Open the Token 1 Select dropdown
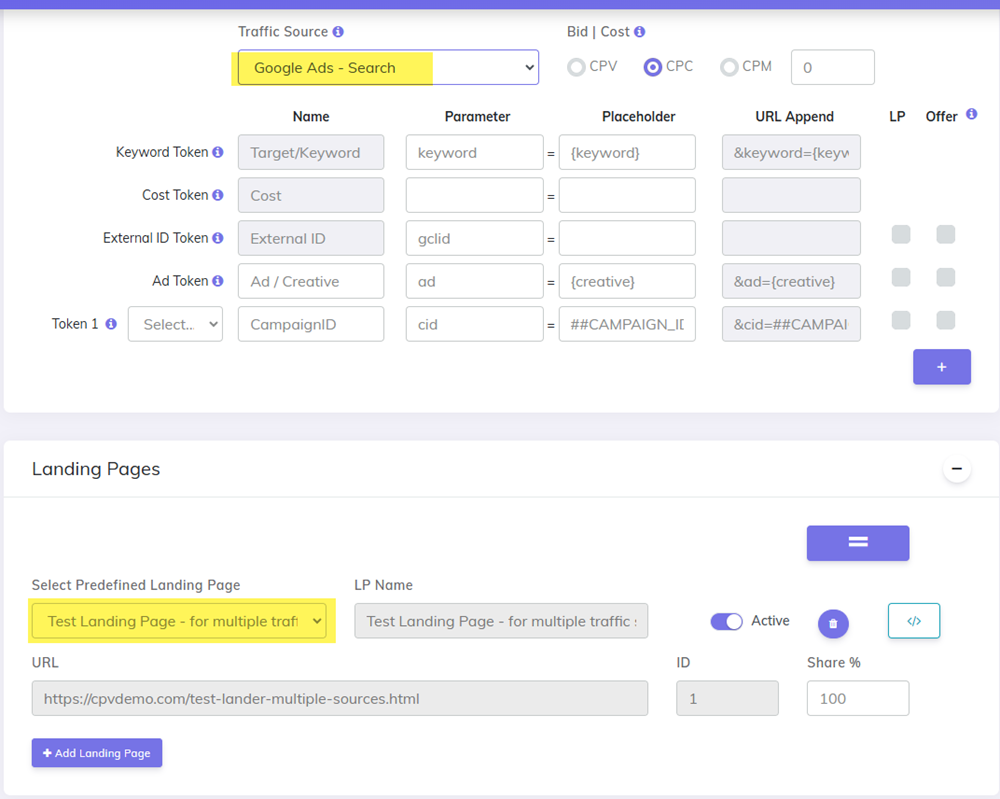Screen dimensions: 1000x799 pyautogui.click(x=175, y=324)
